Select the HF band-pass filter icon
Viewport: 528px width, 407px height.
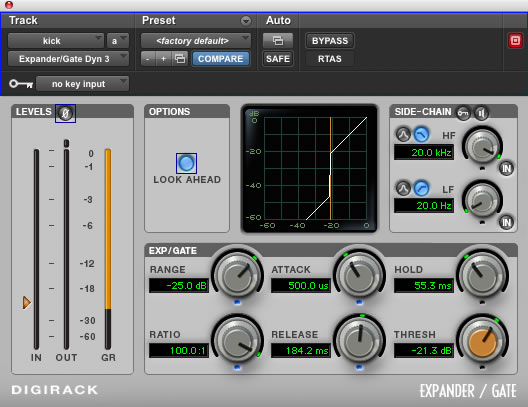pos(403,135)
